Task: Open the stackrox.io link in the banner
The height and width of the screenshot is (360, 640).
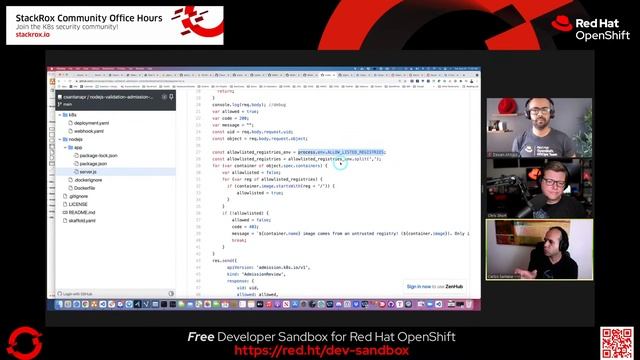Action: [x=32, y=35]
